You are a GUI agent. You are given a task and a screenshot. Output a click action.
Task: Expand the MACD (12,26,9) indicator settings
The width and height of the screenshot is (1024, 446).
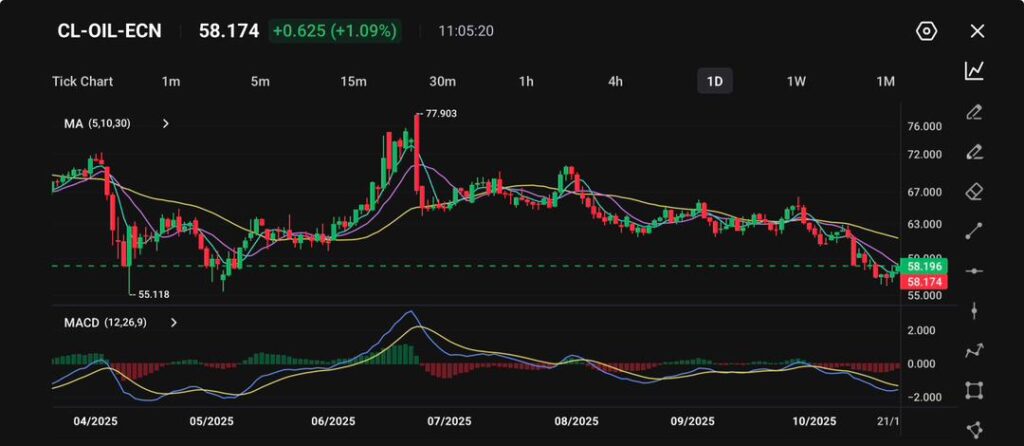point(174,323)
